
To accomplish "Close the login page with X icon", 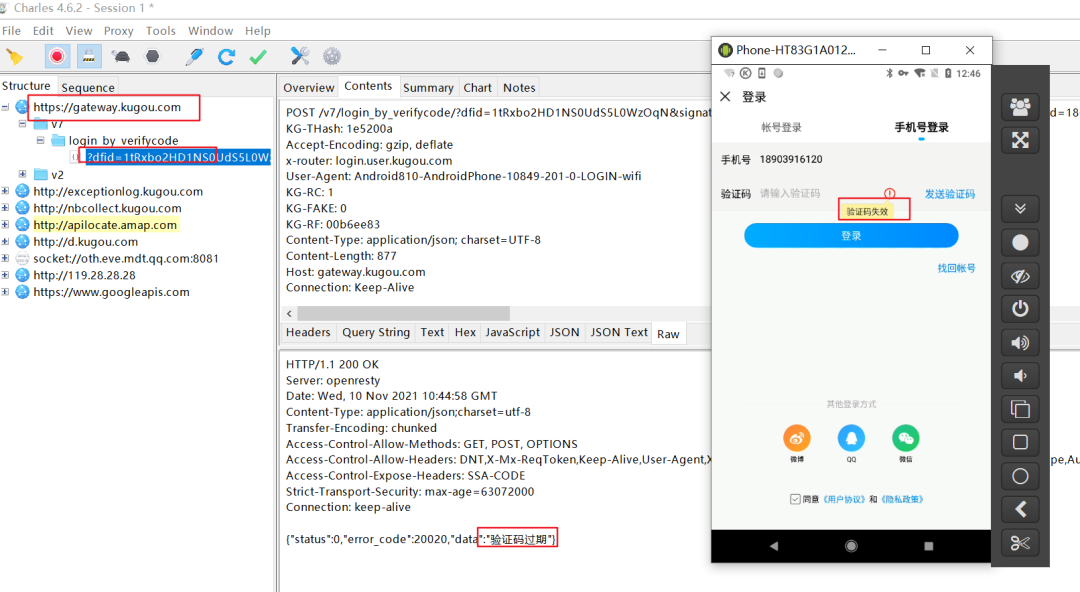I will [x=725, y=96].
